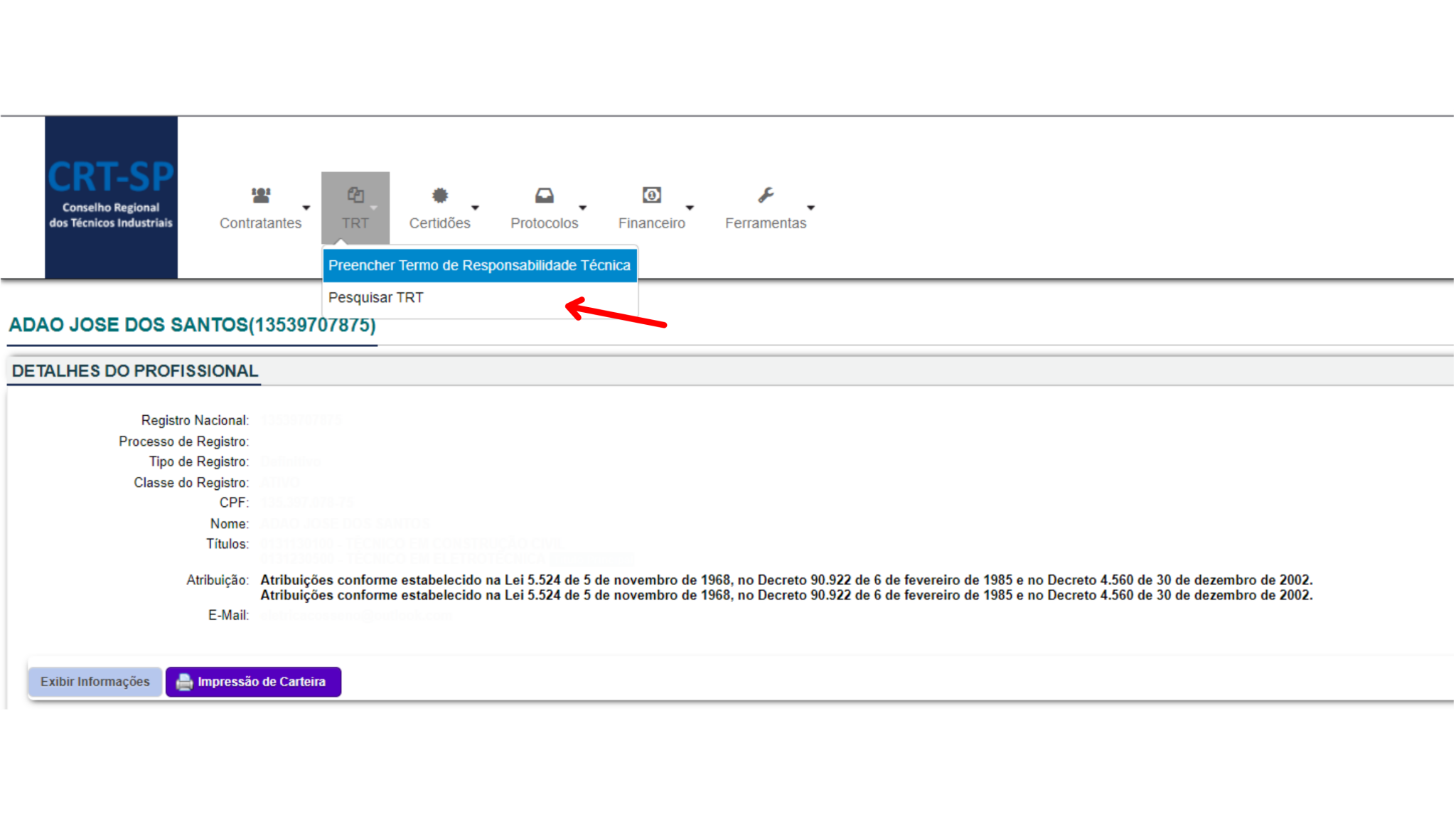Click the Protocolos inbox icon
The image size is (1456, 819).
click(545, 195)
